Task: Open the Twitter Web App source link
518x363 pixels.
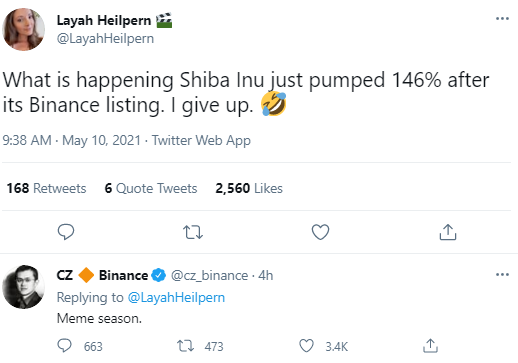Action: coord(201,140)
